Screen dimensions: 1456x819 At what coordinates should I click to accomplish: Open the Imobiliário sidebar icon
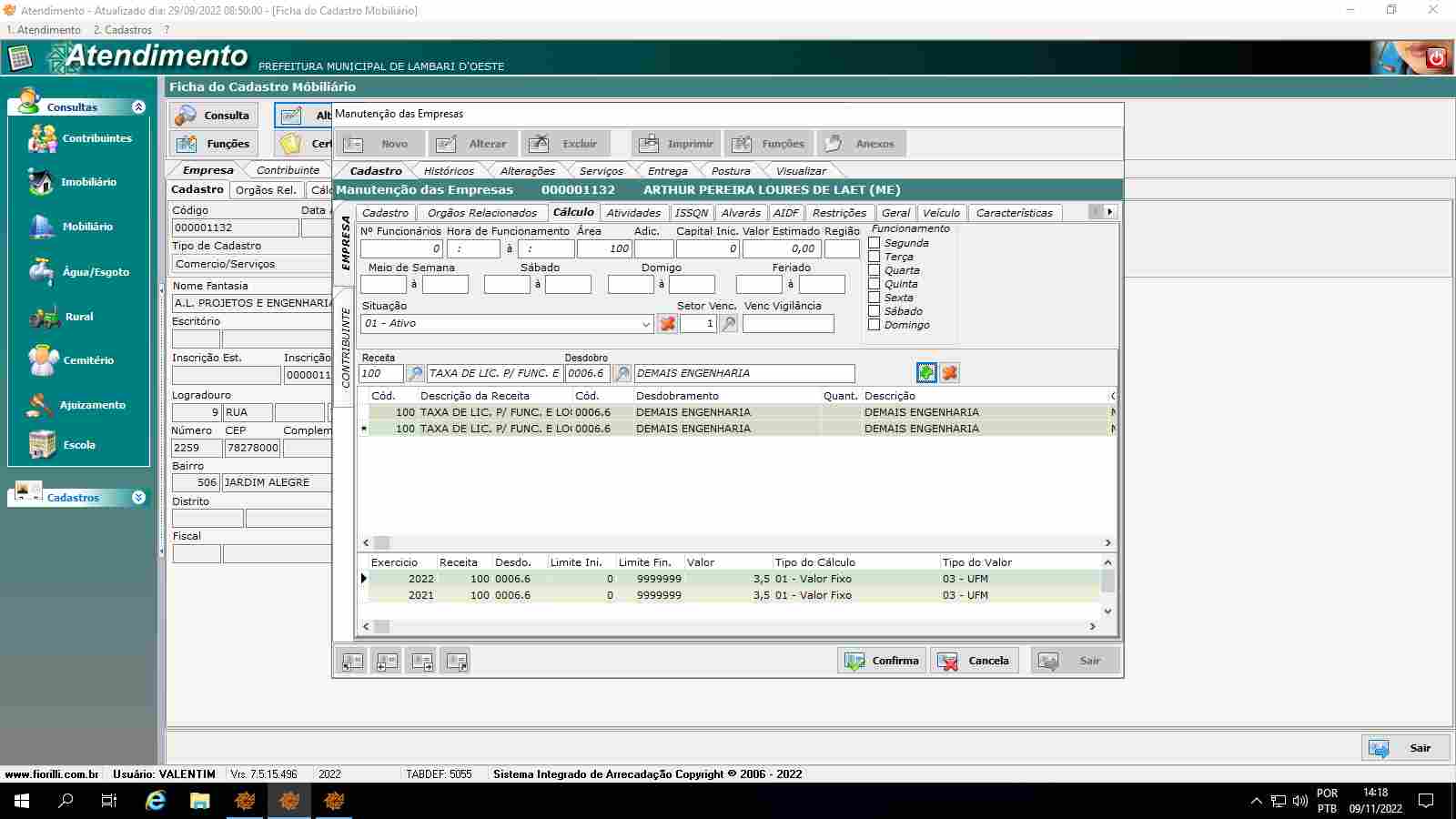[42, 182]
